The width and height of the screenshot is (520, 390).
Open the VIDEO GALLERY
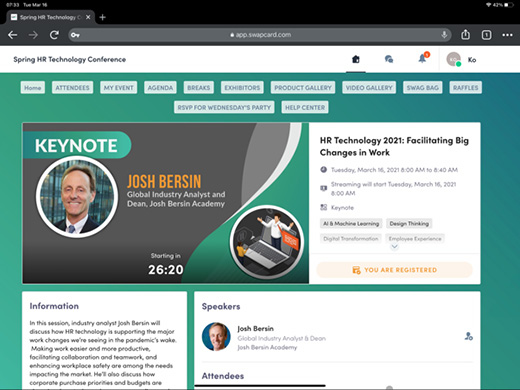point(369,88)
